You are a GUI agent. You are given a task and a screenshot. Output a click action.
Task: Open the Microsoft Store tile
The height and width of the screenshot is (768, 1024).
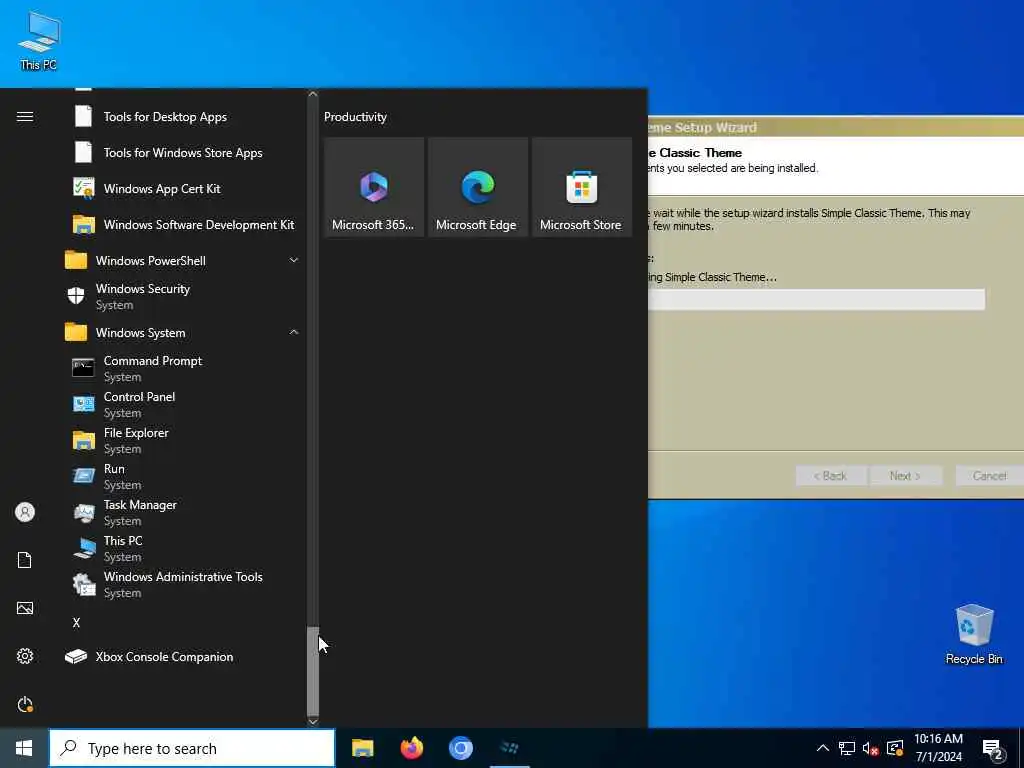point(581,187)
